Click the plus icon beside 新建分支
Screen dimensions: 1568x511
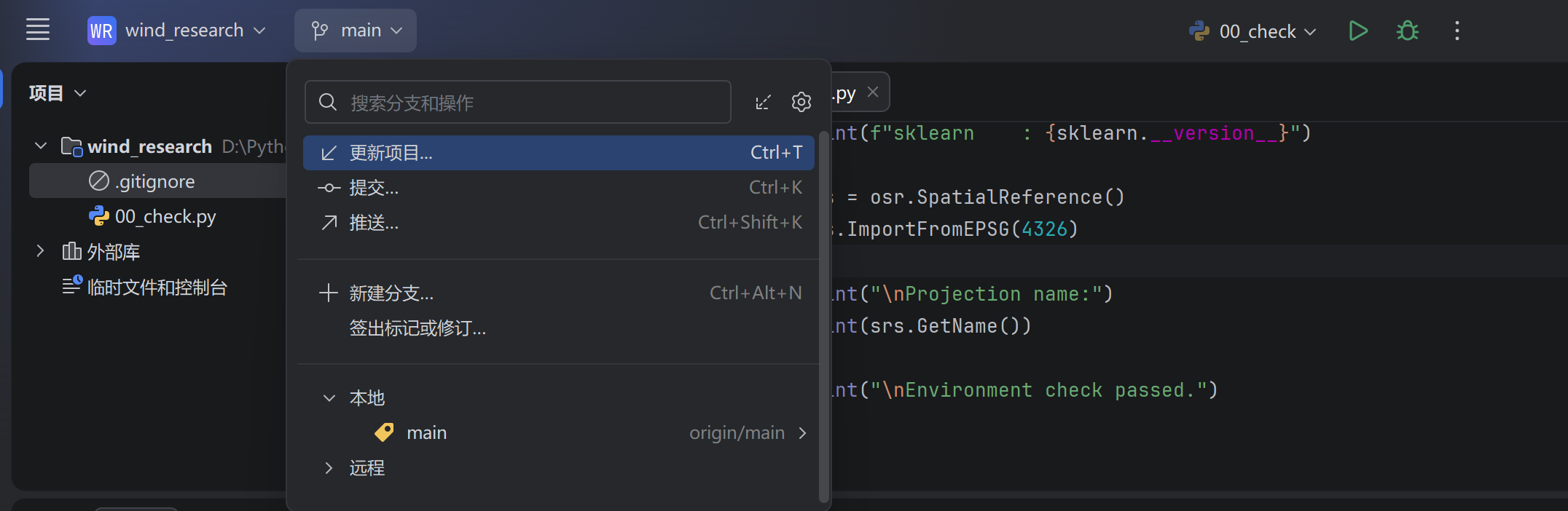(329, 293)
